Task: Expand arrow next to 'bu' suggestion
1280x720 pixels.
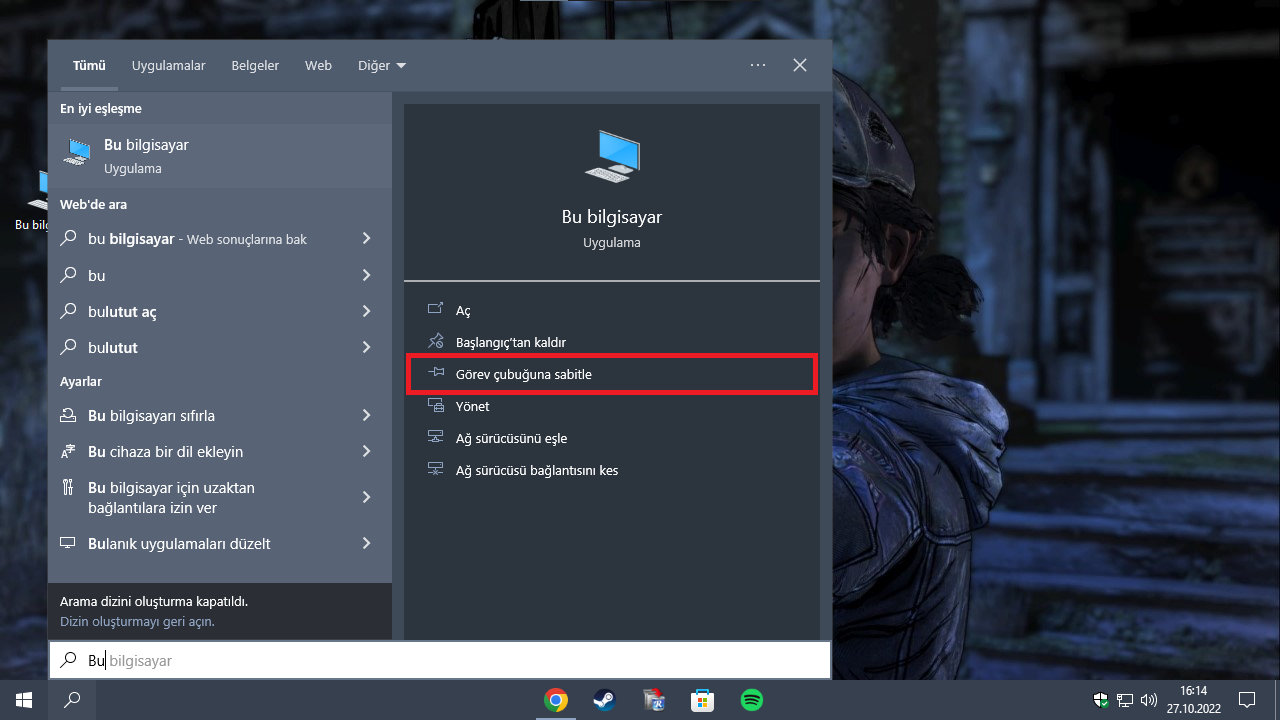Action: point(367,275)
